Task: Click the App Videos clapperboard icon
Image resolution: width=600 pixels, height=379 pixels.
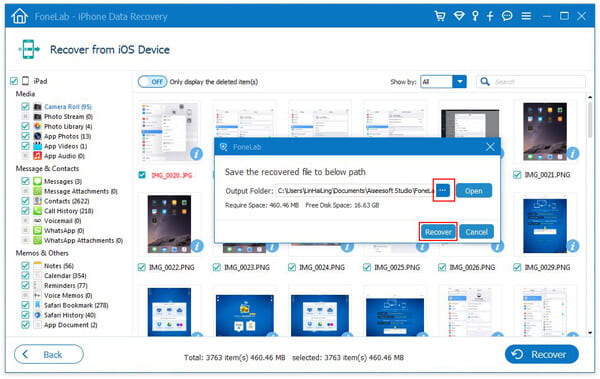Action: tap(38, 146)
